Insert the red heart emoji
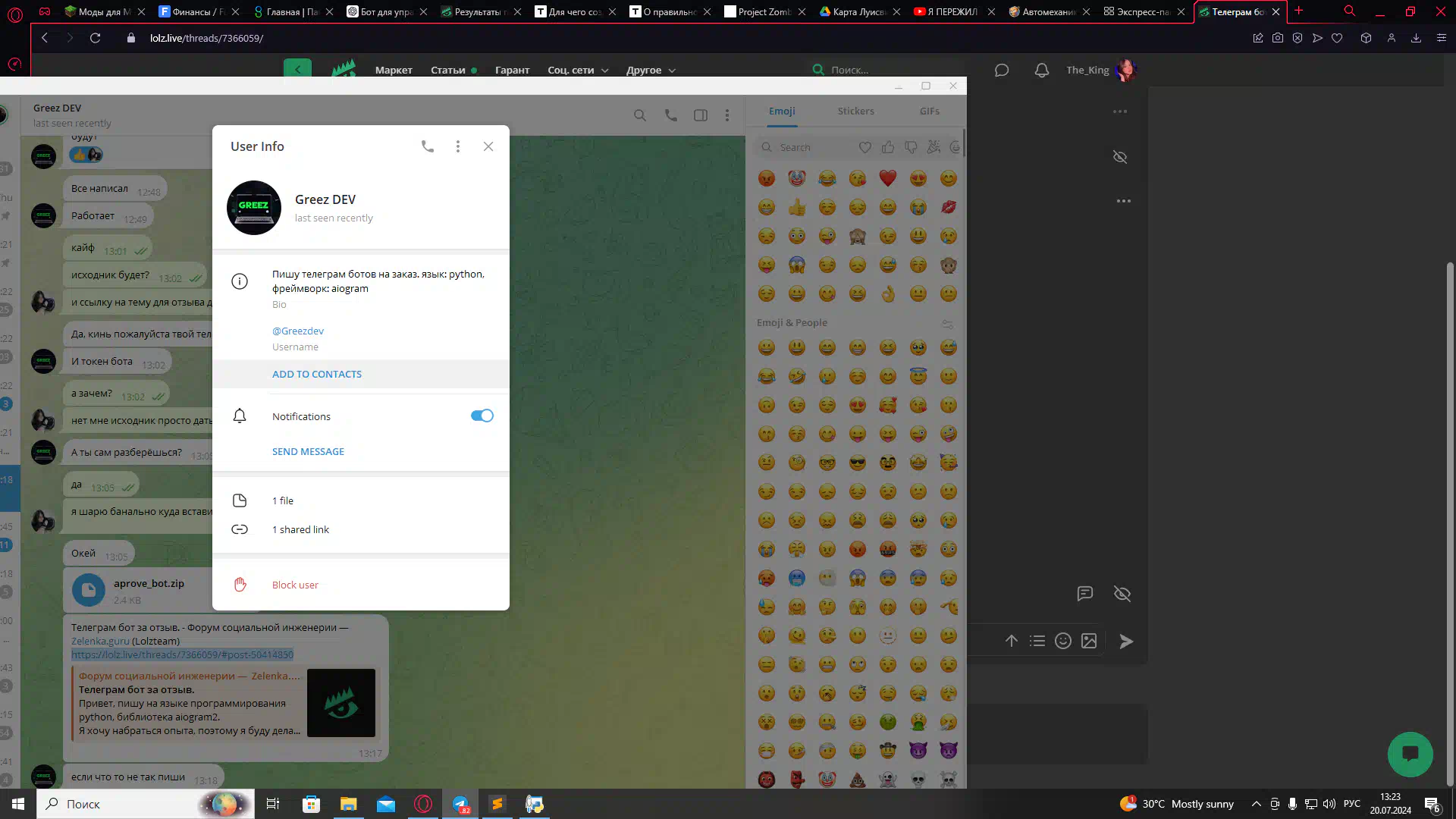The height and width of the screenshot is (819, 1456). [888, 178]
